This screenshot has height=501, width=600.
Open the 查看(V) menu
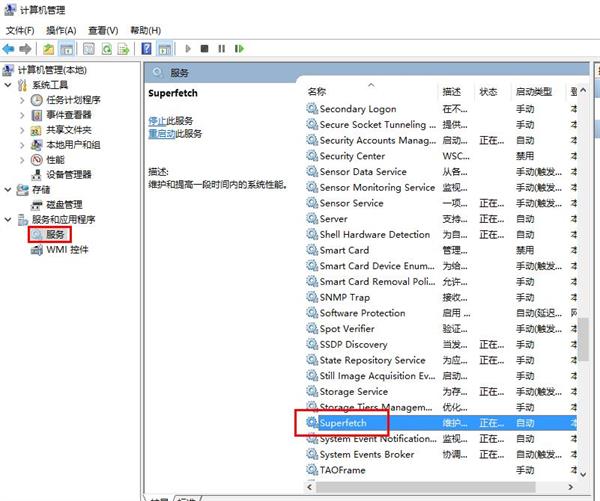tap(103, 30)
